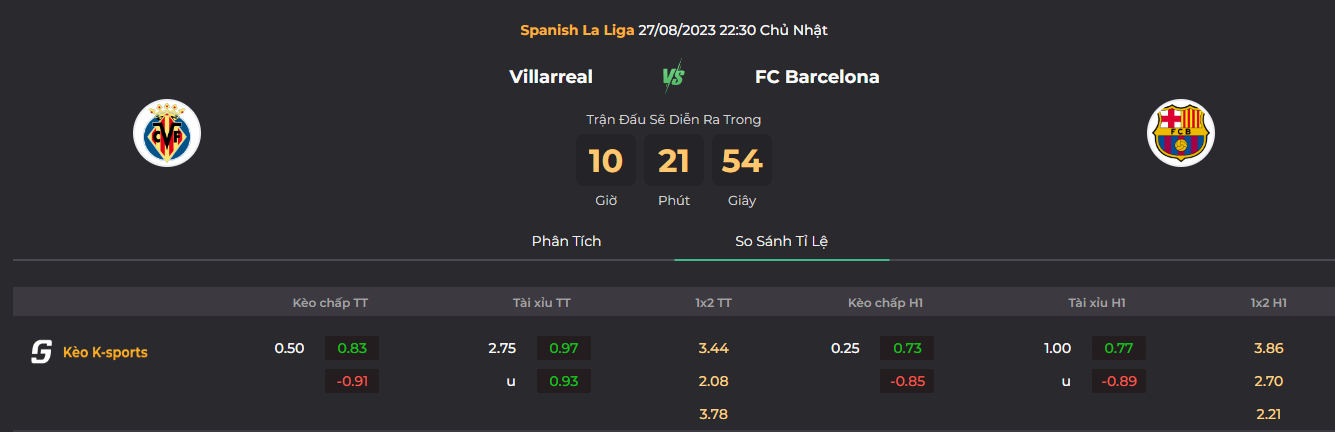Select first-half handicap odds 0.73
1335x432 pixels.
(907, 348)
